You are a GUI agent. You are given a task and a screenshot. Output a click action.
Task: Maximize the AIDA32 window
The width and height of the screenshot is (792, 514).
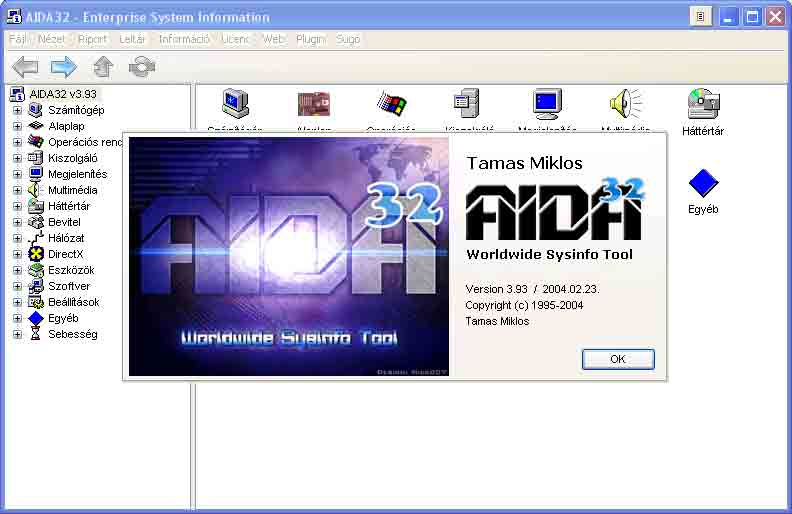pos(752,17)
